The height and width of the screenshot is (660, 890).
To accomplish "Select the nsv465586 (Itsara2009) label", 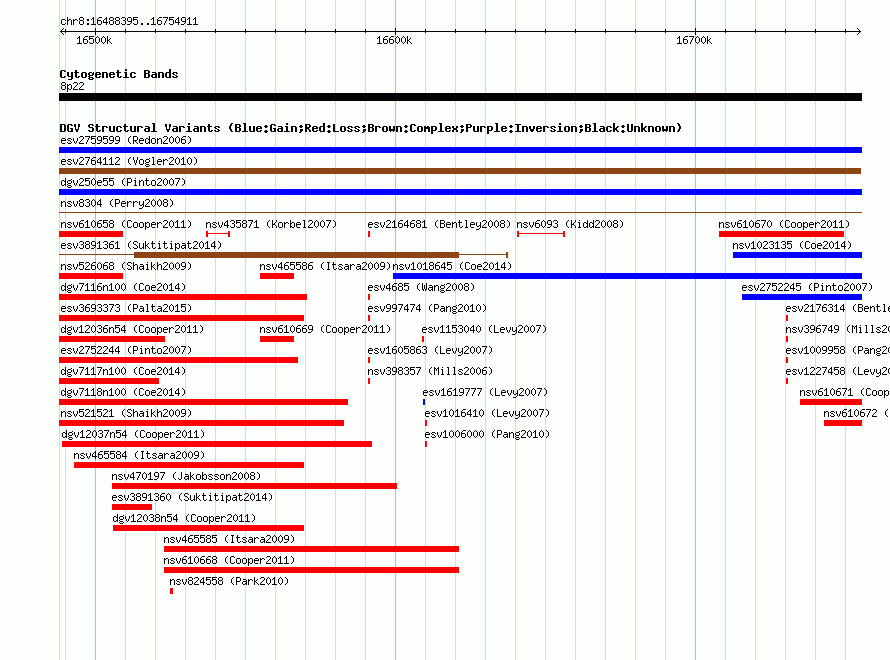I will click(x=325, y=266).
